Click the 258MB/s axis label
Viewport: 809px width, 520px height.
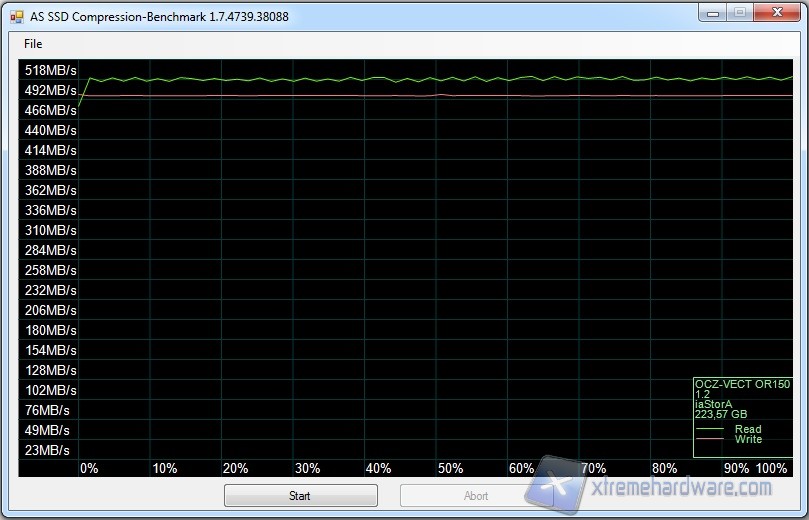[x=50, y=270]
